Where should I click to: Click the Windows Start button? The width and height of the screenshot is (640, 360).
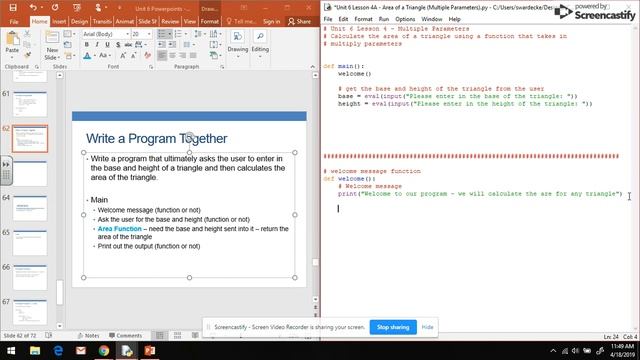click(11, 351)
